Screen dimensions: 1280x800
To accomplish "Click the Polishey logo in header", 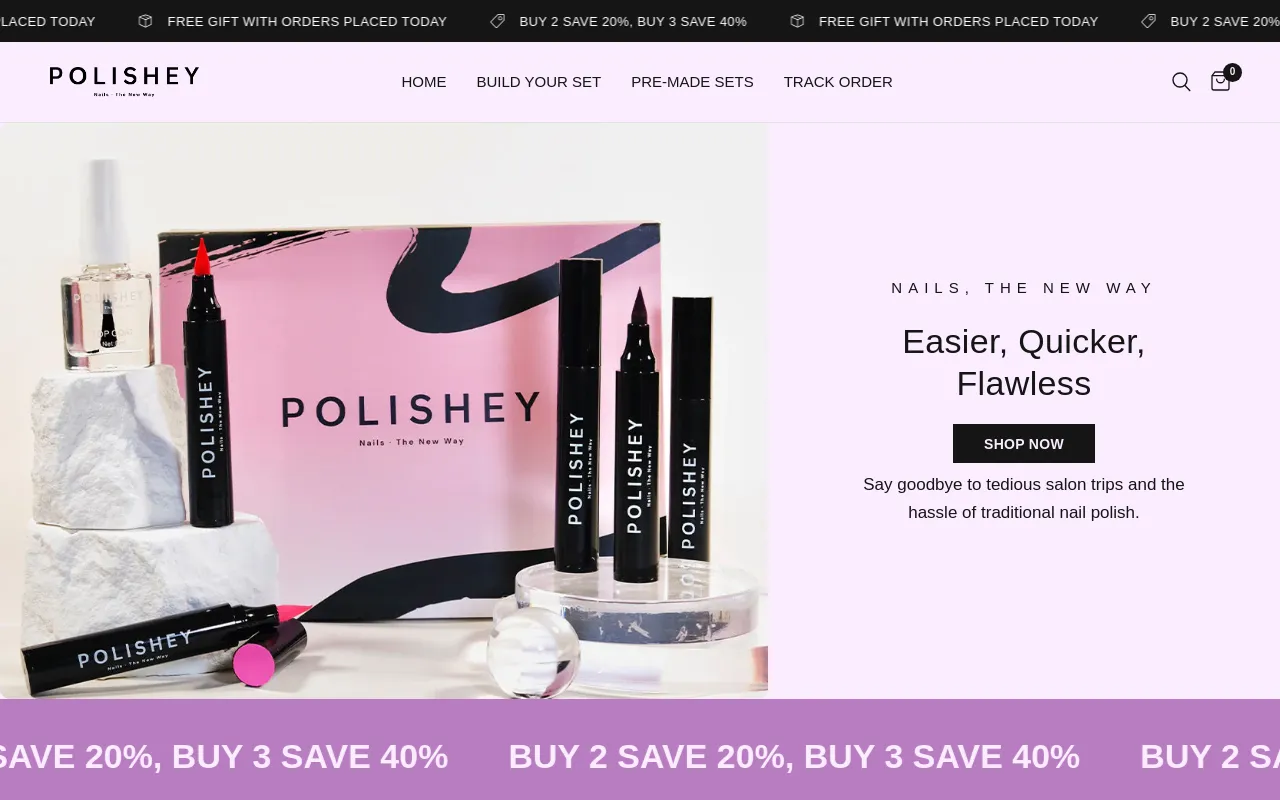I will pos(124,81).
